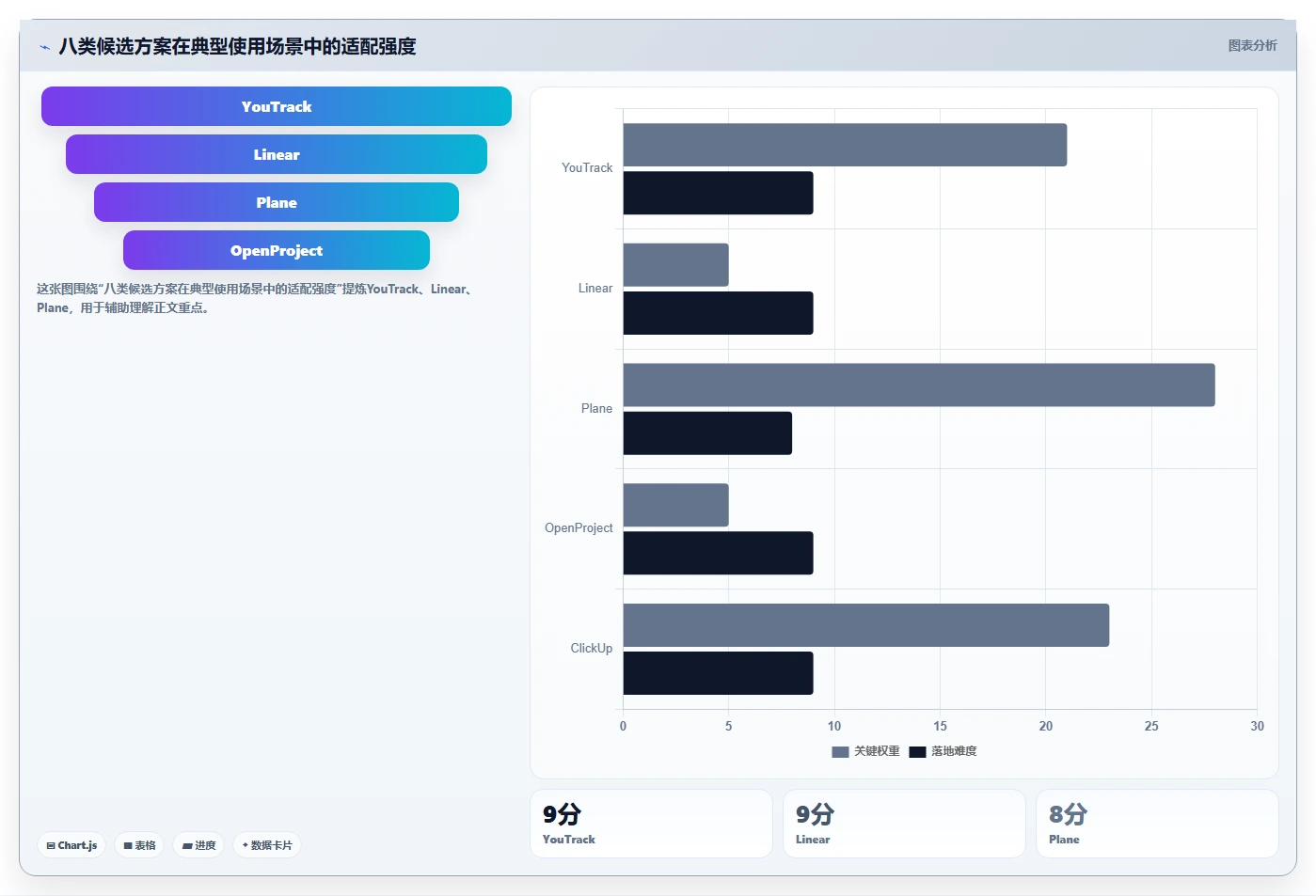Click the Plane 关键权重 gray bar
Screen dimensions: 1316x896
(919, 385)
